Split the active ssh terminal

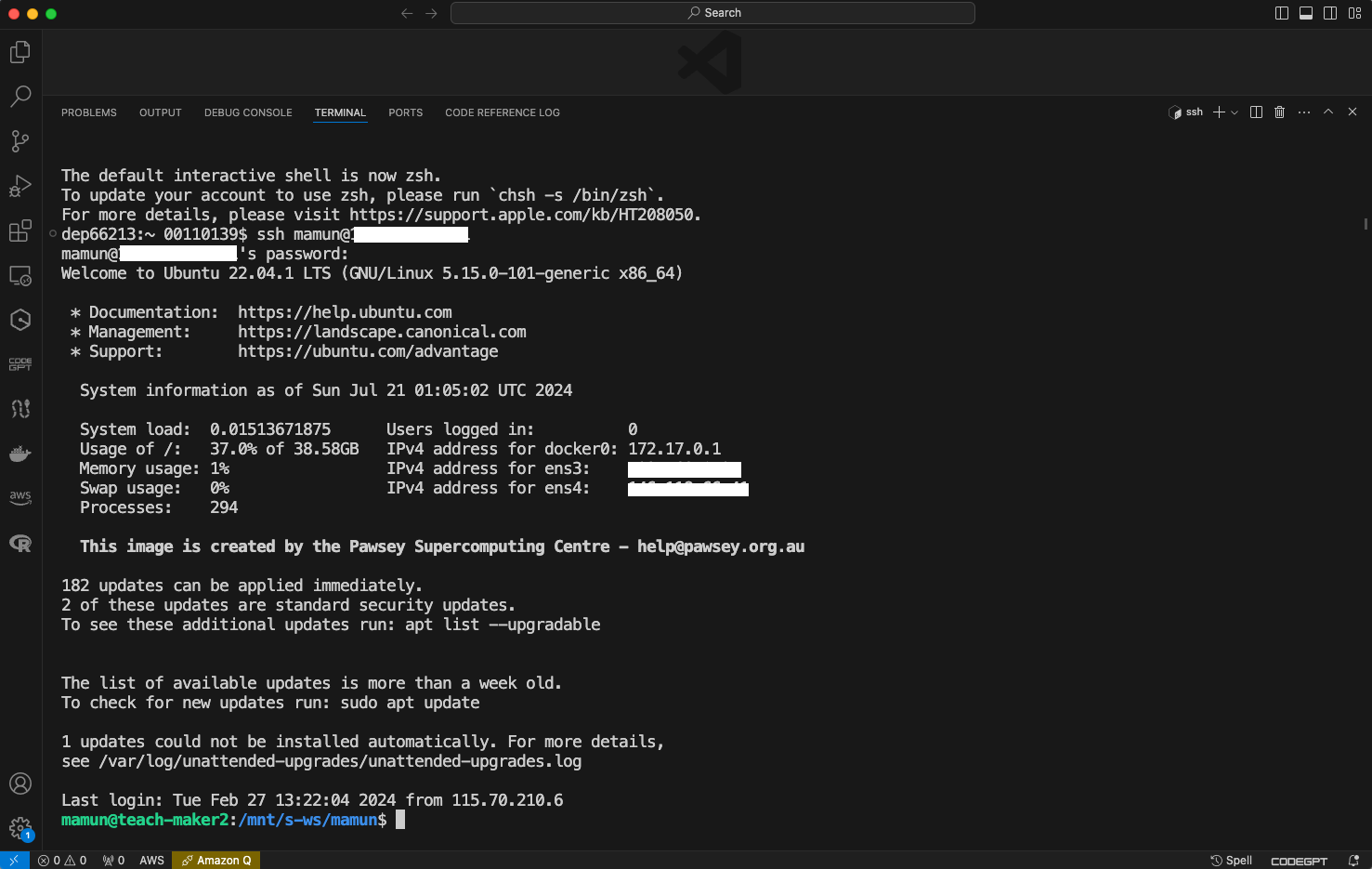click(1256, 112)
